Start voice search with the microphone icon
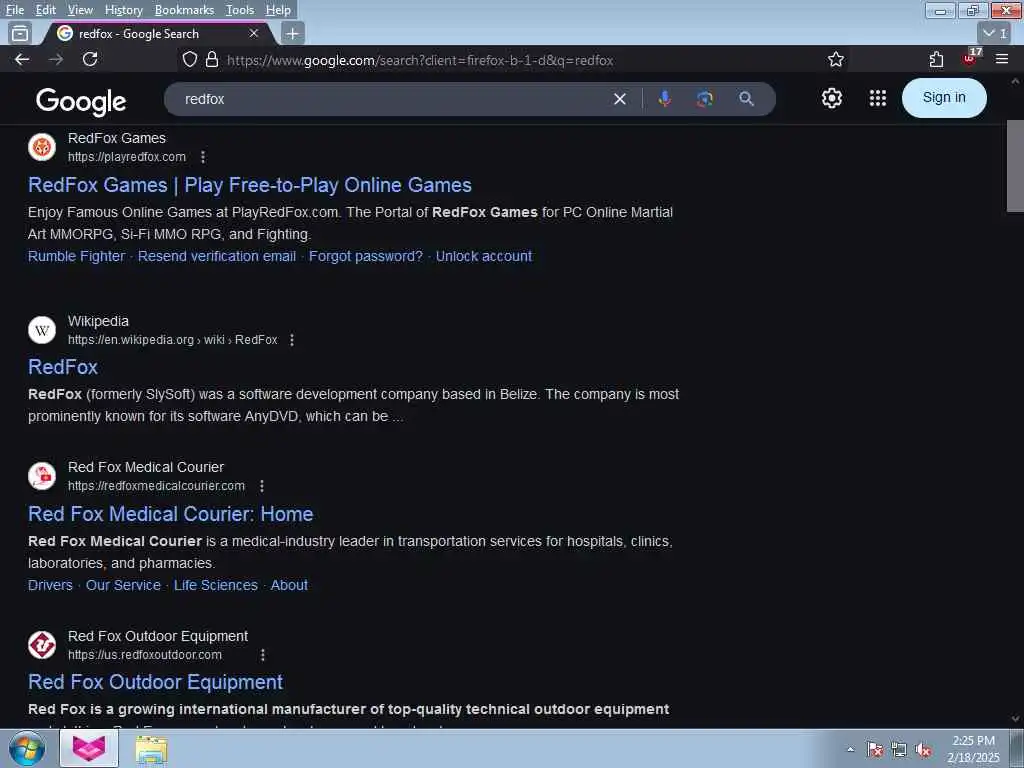1024x768 pixels. 665,99
